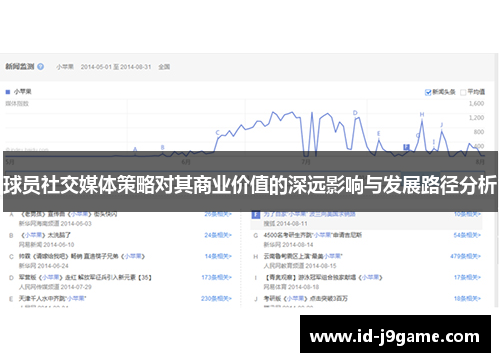The height and width of the screenshot is (362, 500).
Task: Open the help icon beside 新闻监测
Action: pos(40,66)
